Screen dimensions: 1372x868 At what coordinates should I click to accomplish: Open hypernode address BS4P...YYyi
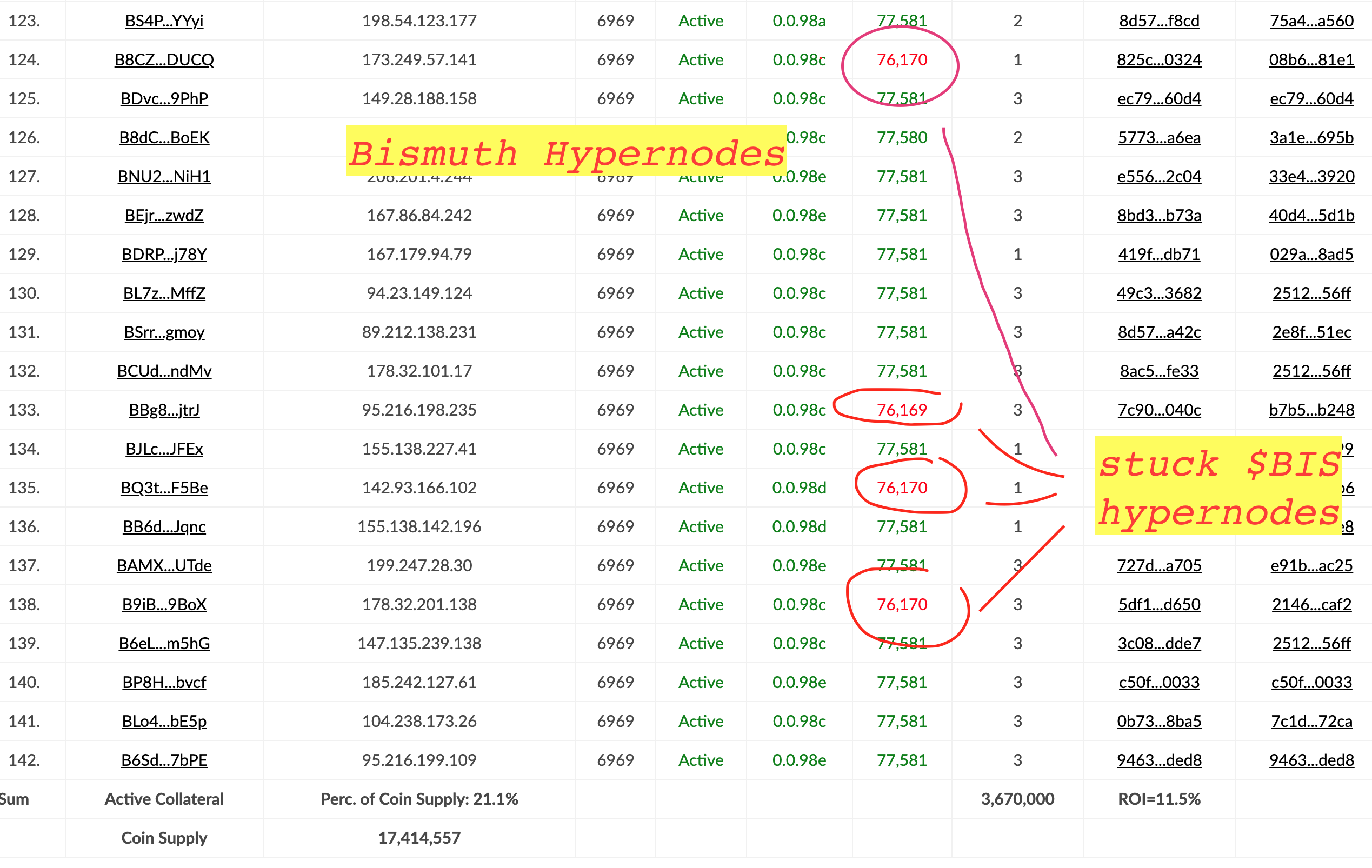click(164, 21)
